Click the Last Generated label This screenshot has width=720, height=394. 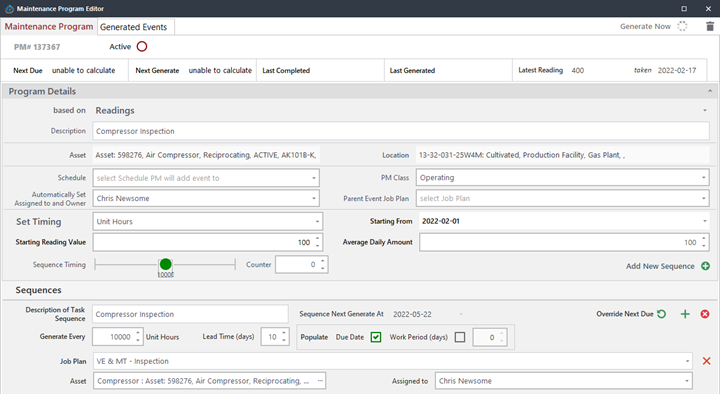coord(412,70)
